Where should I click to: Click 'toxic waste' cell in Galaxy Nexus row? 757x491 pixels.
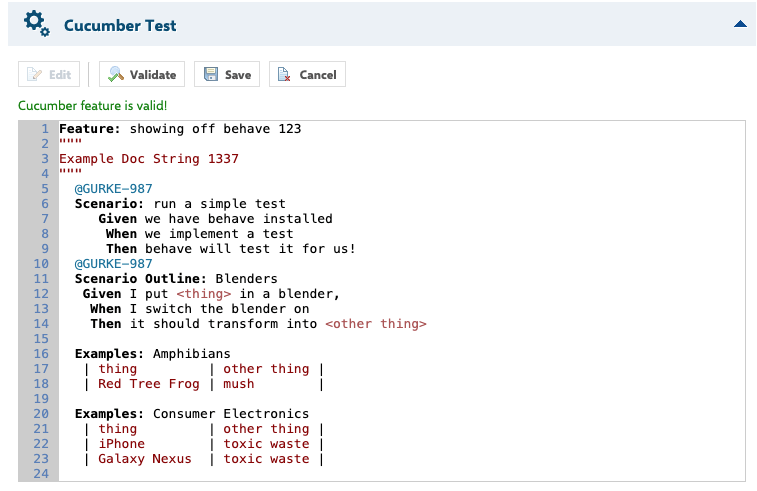coord(266,459)
